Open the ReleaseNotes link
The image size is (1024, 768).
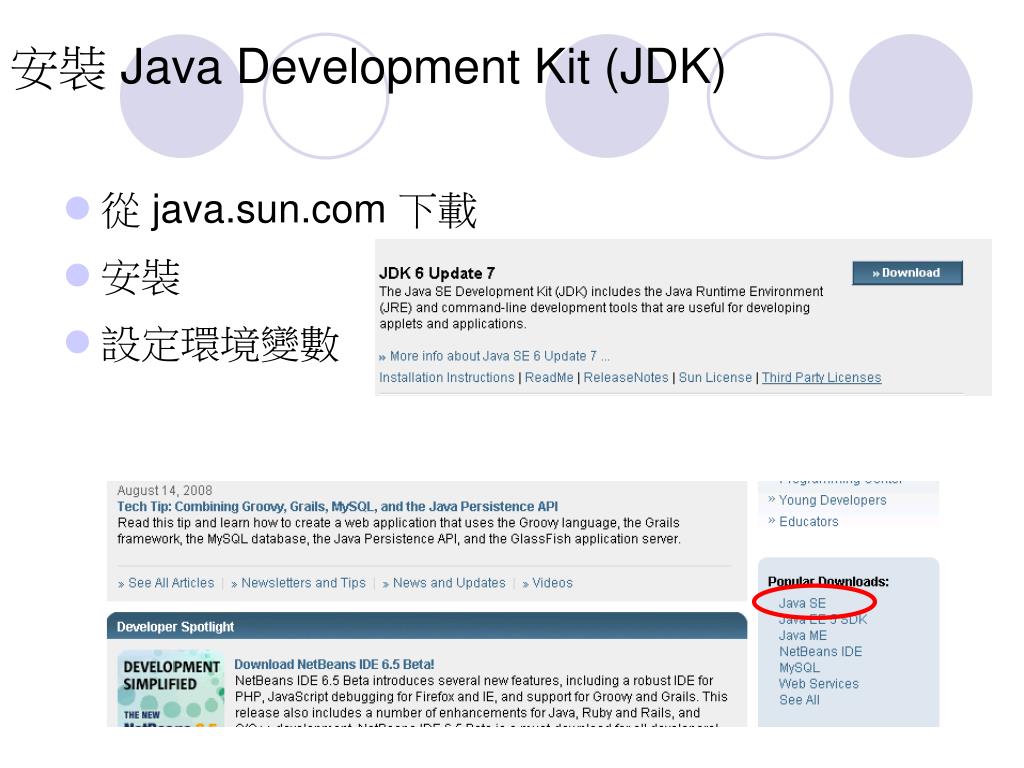(626, 377)
